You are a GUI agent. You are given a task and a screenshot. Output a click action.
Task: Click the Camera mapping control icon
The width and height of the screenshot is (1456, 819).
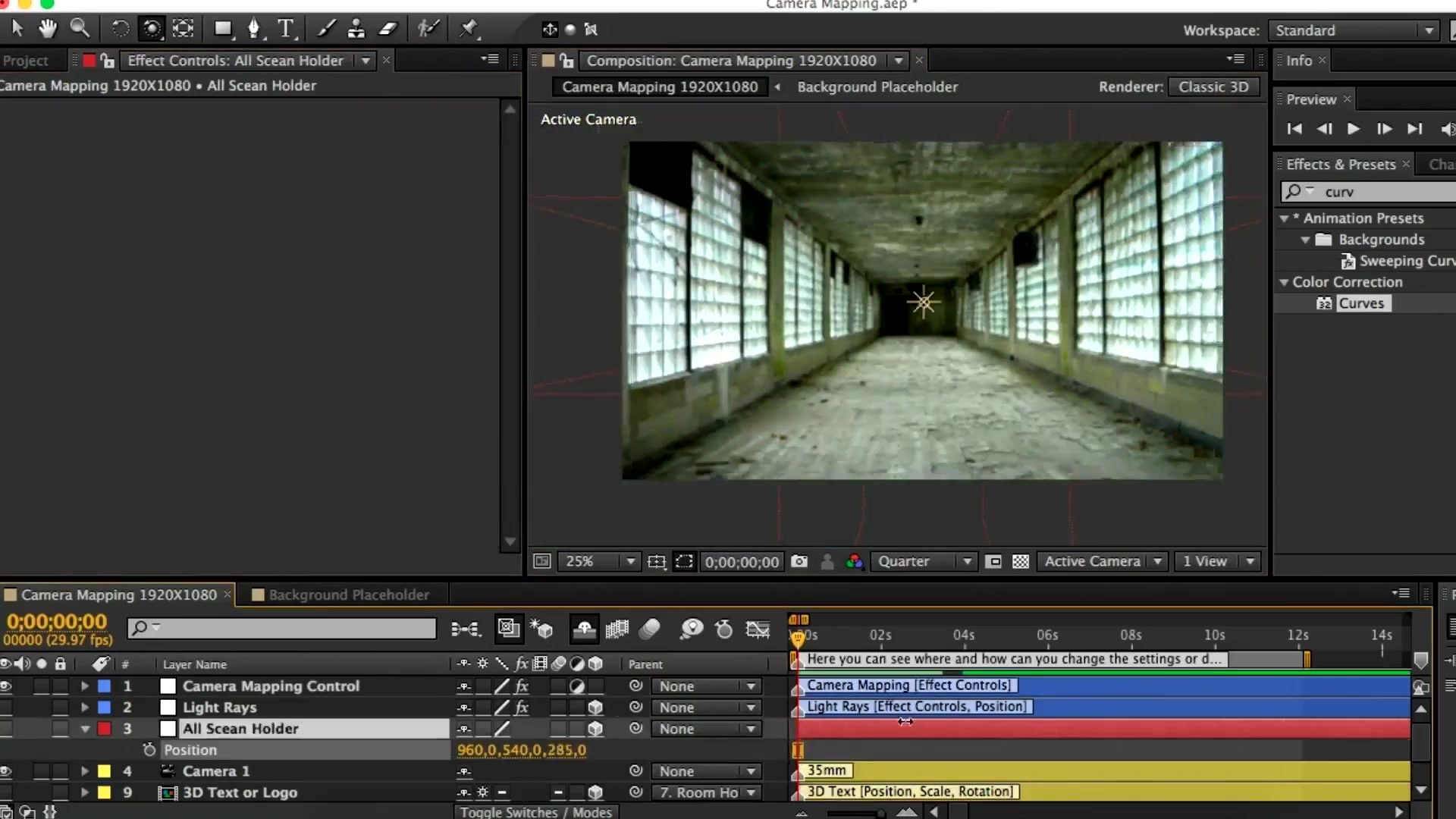167,685
